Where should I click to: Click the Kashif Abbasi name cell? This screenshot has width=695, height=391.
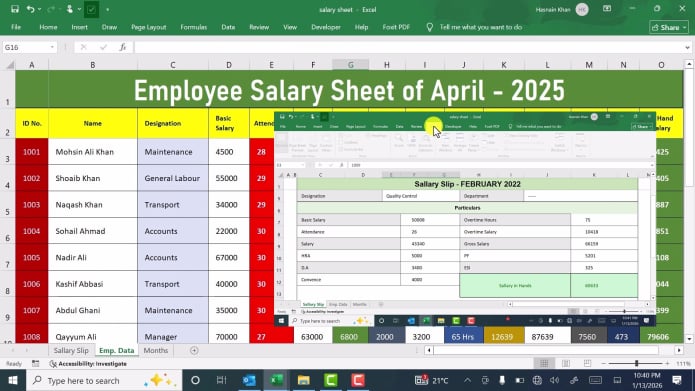tap(93, 284)
